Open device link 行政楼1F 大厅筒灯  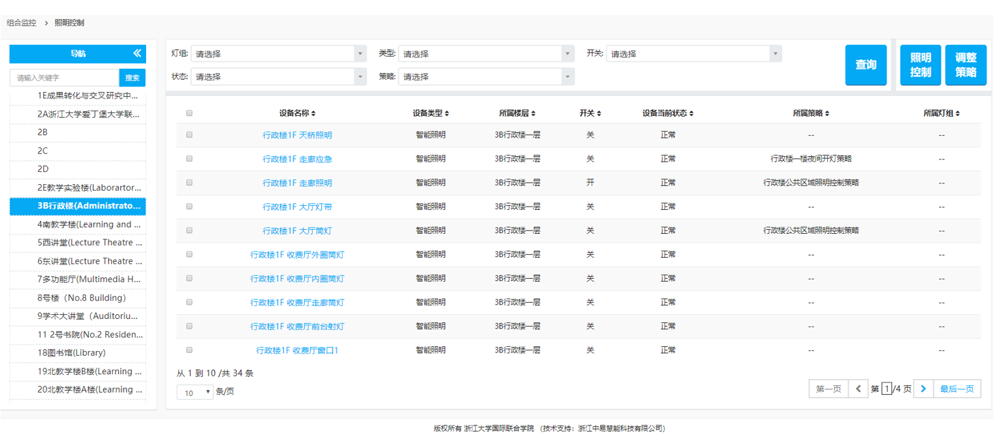click(x=297, y=230)
